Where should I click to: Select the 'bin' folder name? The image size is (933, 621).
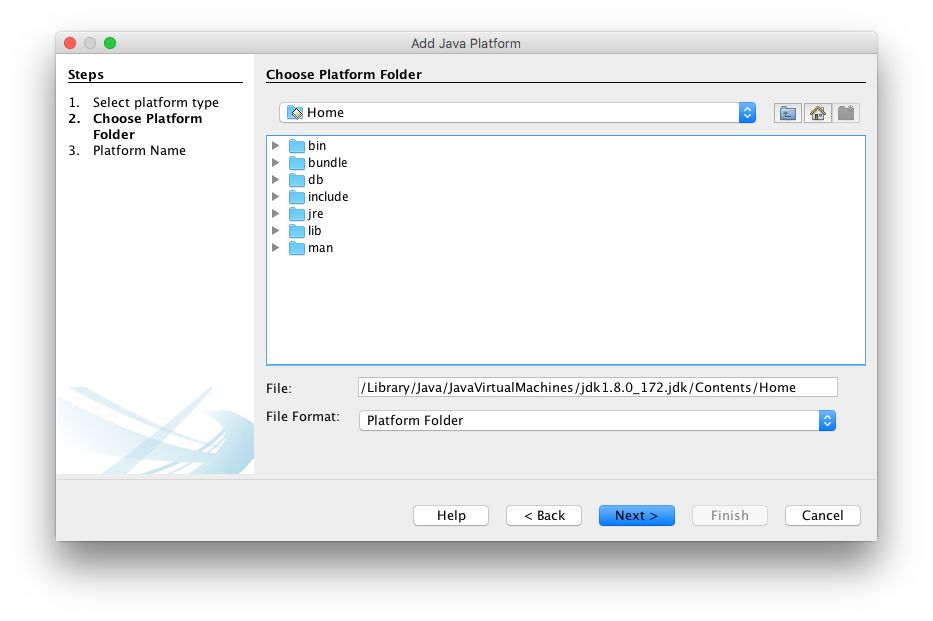point(317,146)
